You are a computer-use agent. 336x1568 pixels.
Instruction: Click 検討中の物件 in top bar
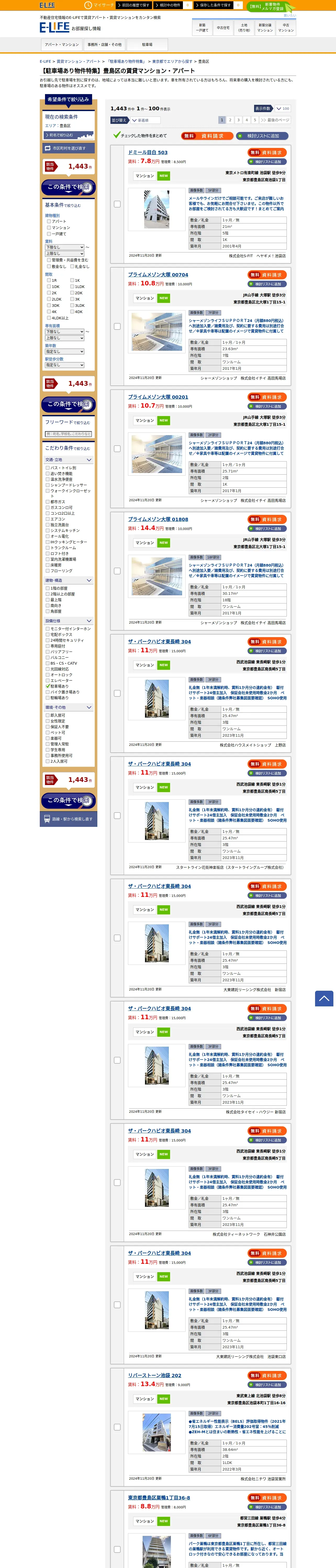(x=168, y=5)
